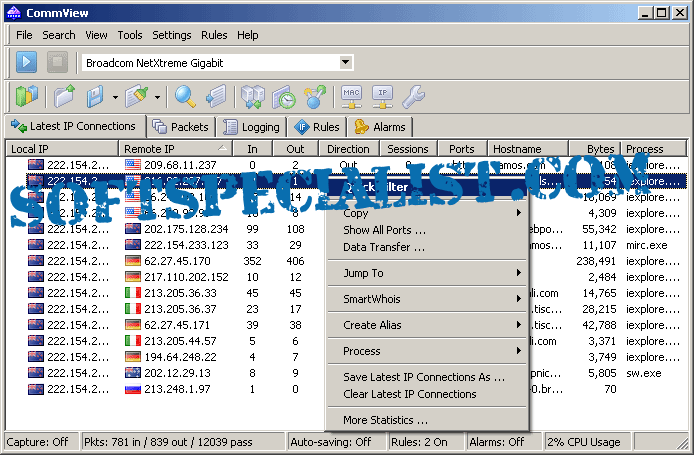Open the dropdown arrow beside Save icon

click(x=115, y=97)
